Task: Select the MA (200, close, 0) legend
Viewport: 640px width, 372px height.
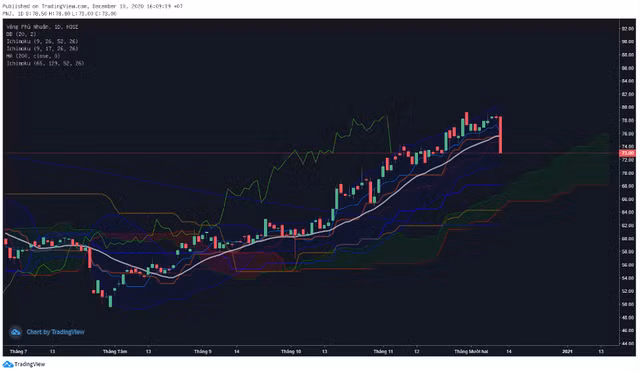Action: point(33,56)
